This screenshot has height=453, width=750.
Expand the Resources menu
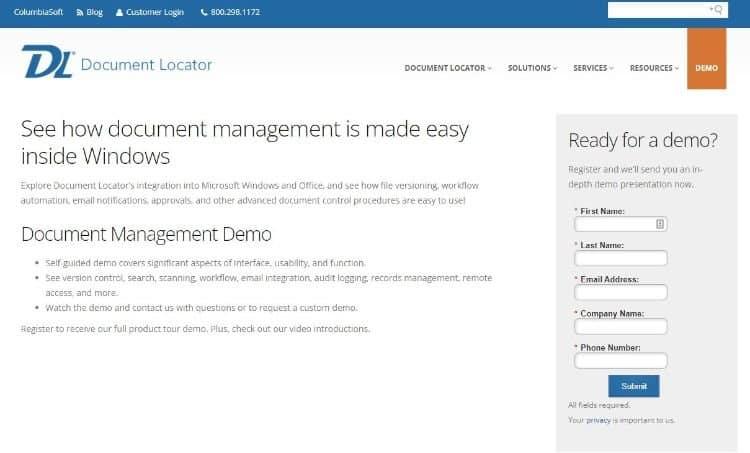click(x=654, y=68)
